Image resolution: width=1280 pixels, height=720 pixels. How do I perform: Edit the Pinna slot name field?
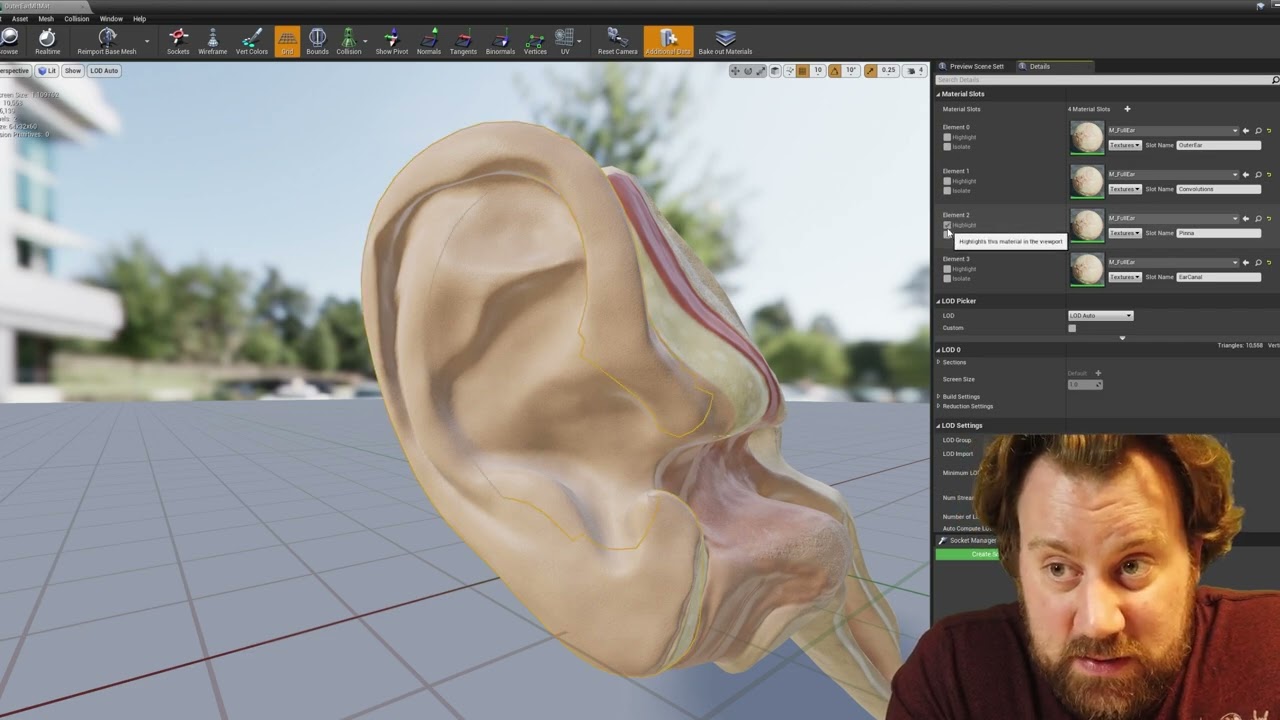pos(1218,233)
